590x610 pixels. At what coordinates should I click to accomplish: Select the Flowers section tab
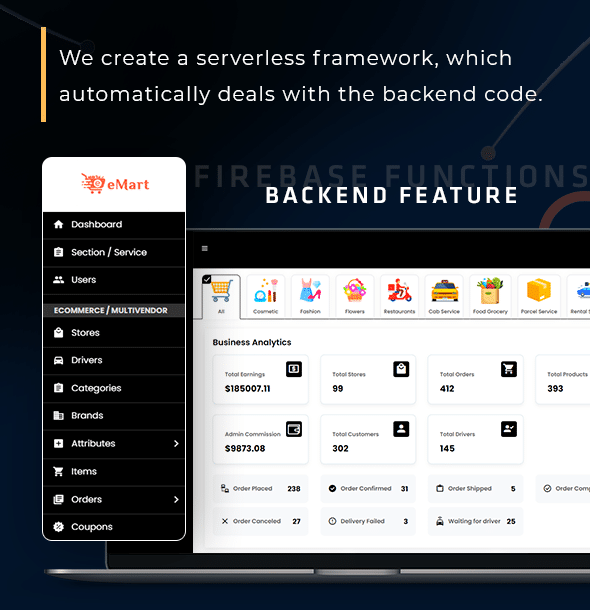355,296
